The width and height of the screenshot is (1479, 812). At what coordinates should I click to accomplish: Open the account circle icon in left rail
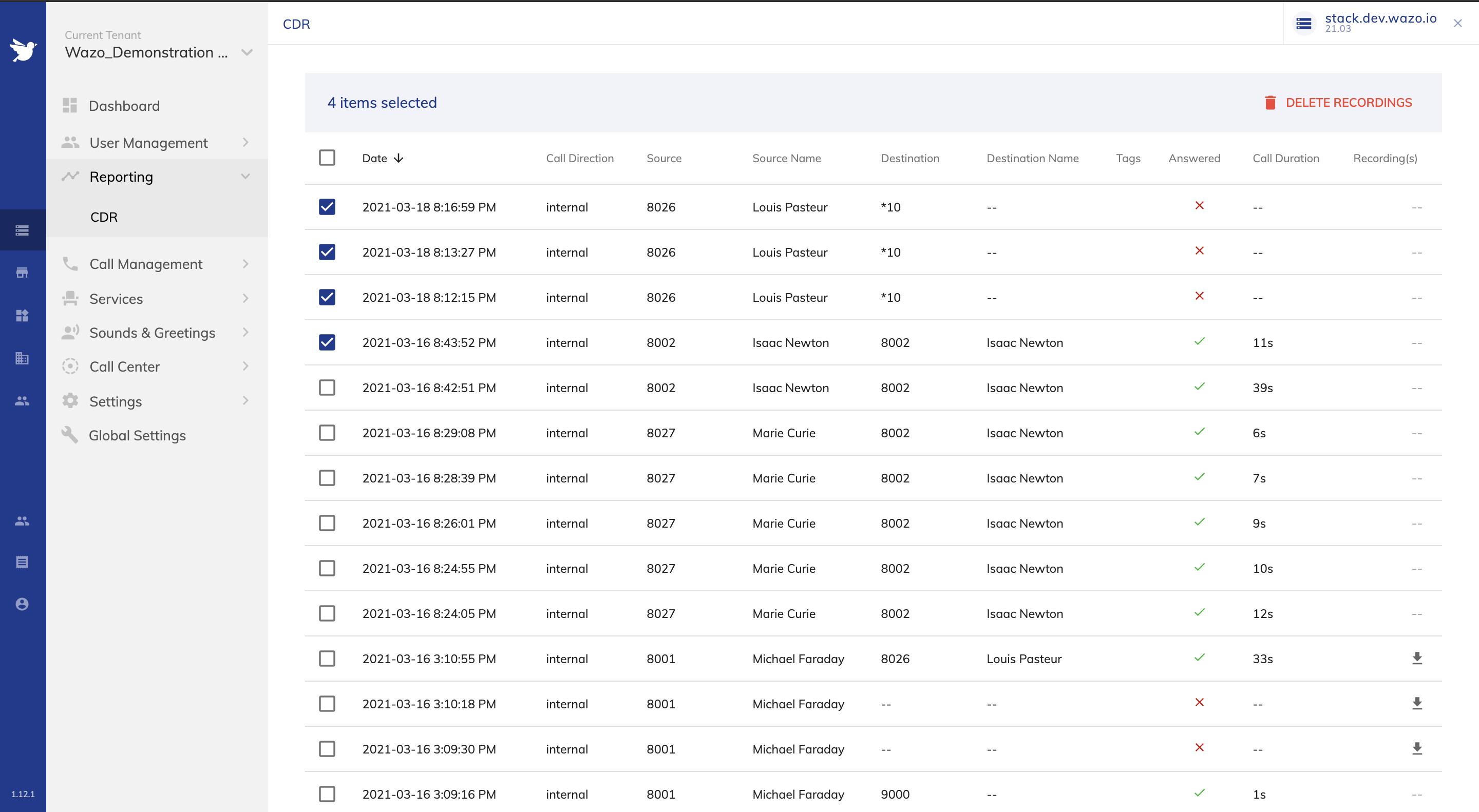pyautogui.click(x=23, y=604)
